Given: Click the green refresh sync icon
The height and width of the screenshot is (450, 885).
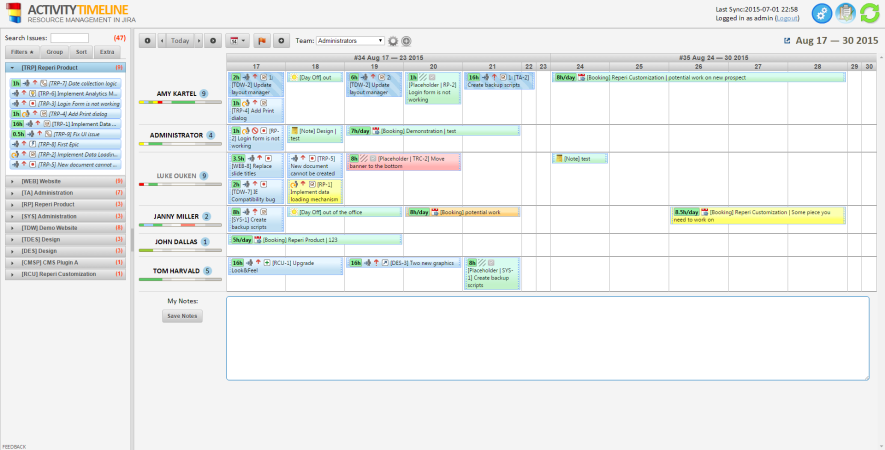Looking at the screenshot, I should click(x=869, y=13).
